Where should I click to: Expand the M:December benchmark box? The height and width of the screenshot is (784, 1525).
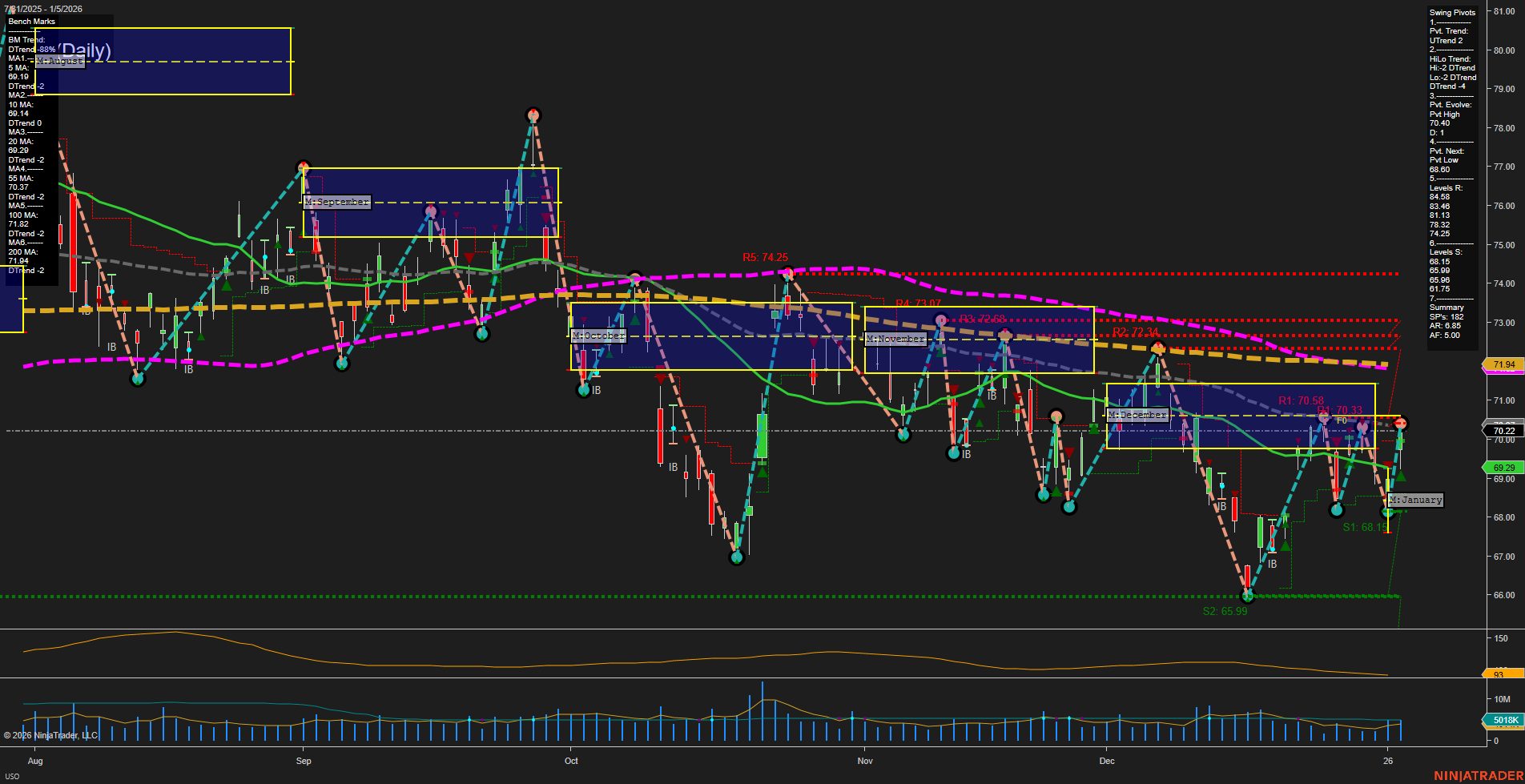click(1138, 414)
